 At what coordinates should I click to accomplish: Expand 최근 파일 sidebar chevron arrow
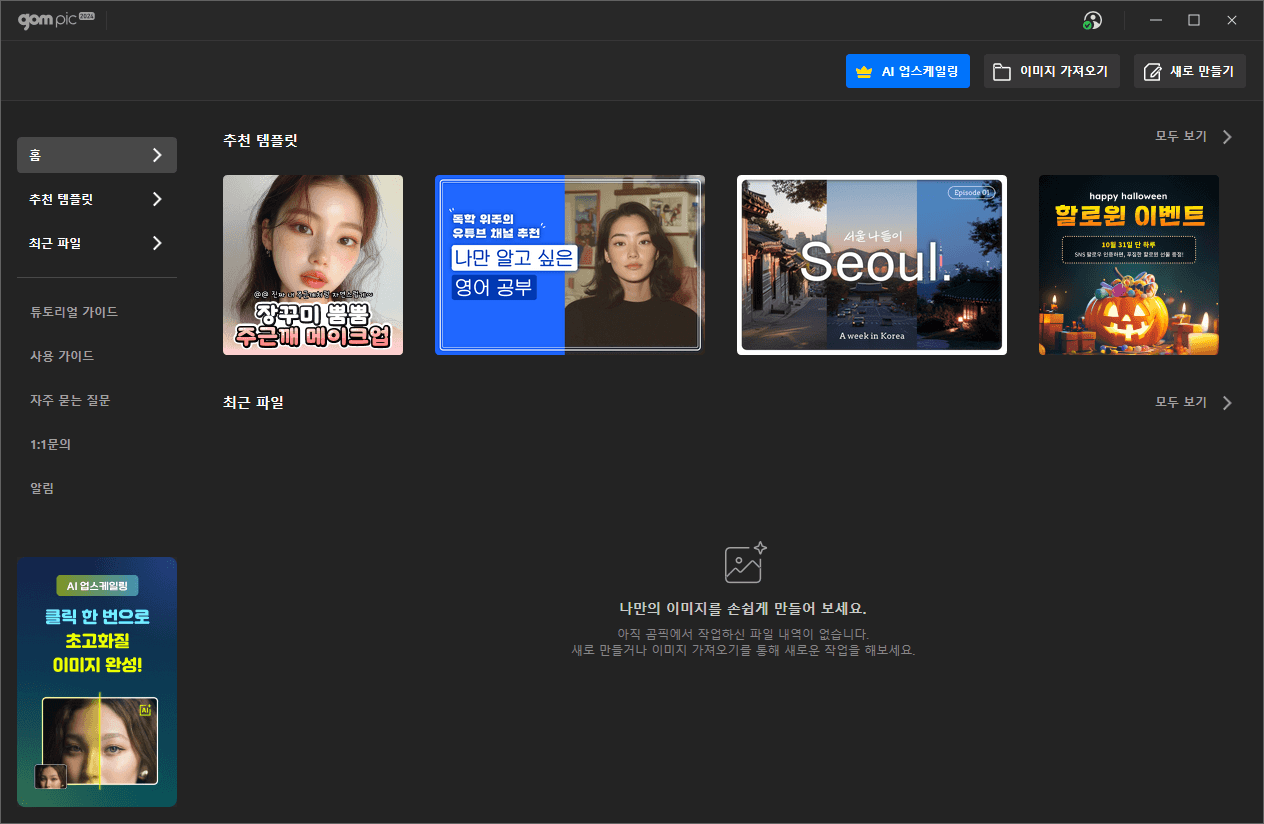click(x=157, y=243)
